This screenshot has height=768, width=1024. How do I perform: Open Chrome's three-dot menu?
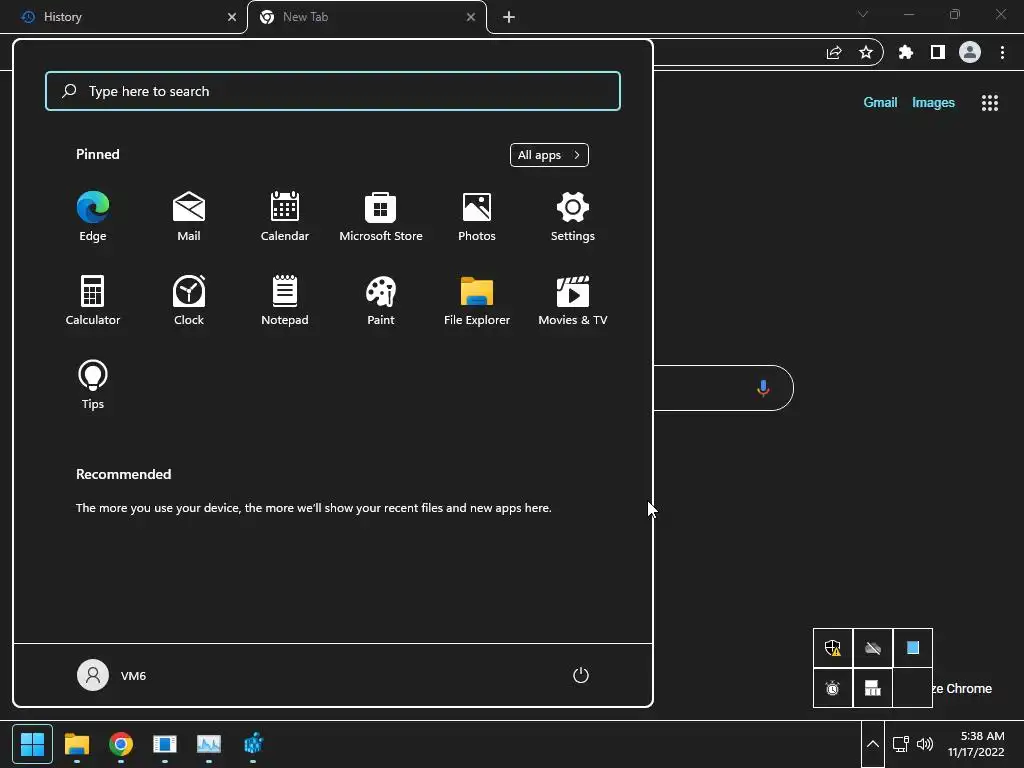click(1002, 52)
